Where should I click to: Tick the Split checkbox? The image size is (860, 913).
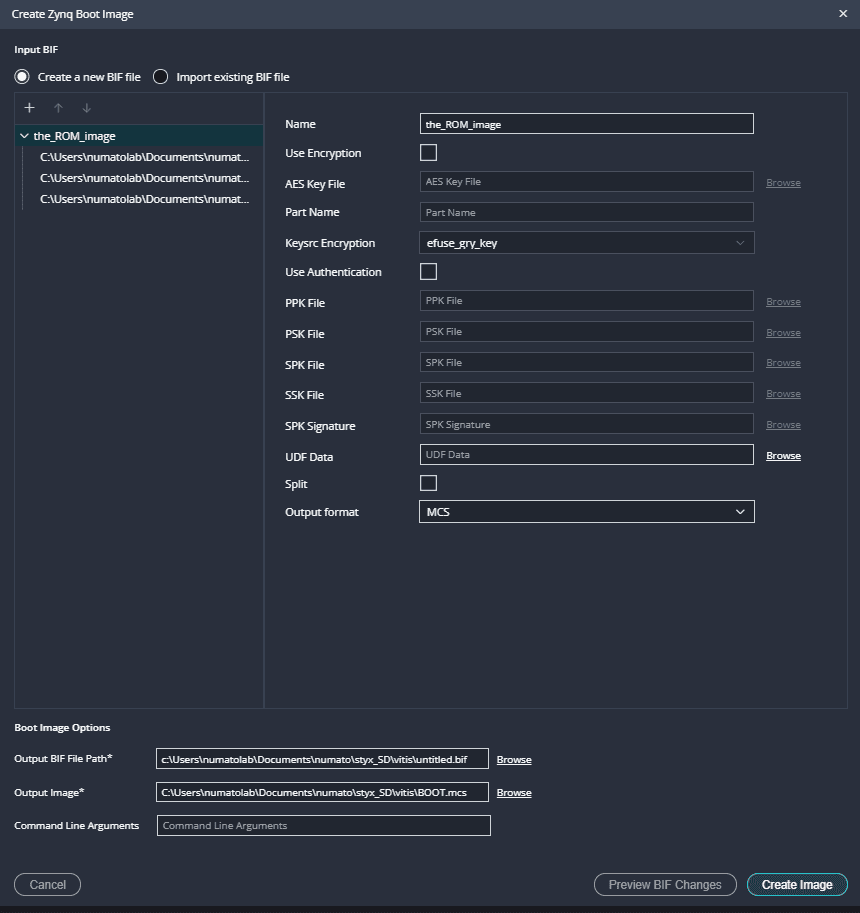pyautogui.click(x=428, y=483)
